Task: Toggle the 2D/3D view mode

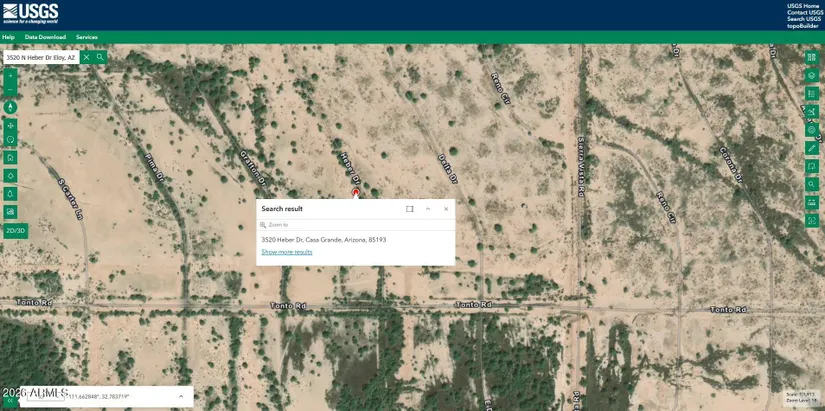Action: [15, 230]
